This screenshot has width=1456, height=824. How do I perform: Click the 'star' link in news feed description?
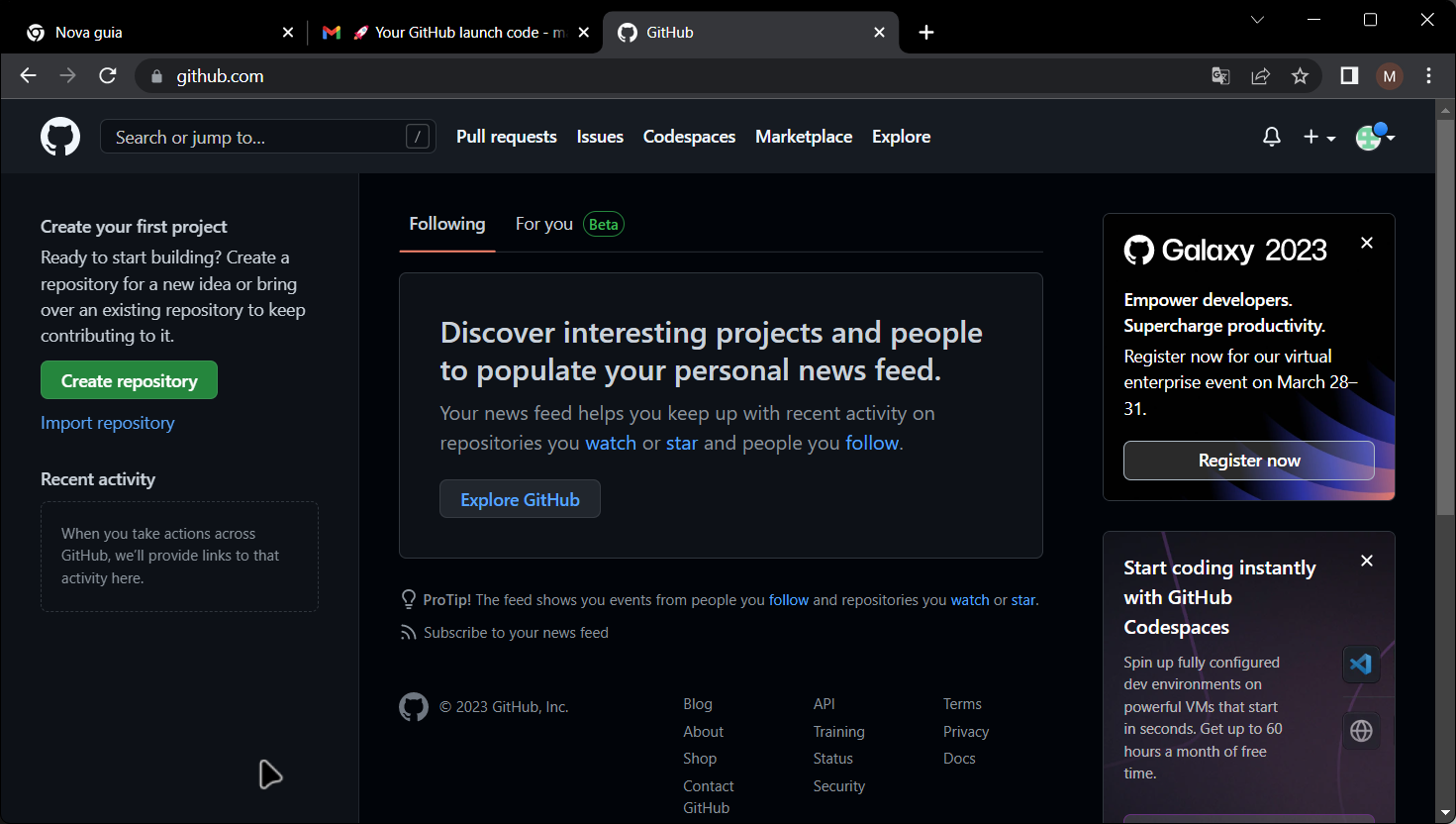(x=682, y=443)
